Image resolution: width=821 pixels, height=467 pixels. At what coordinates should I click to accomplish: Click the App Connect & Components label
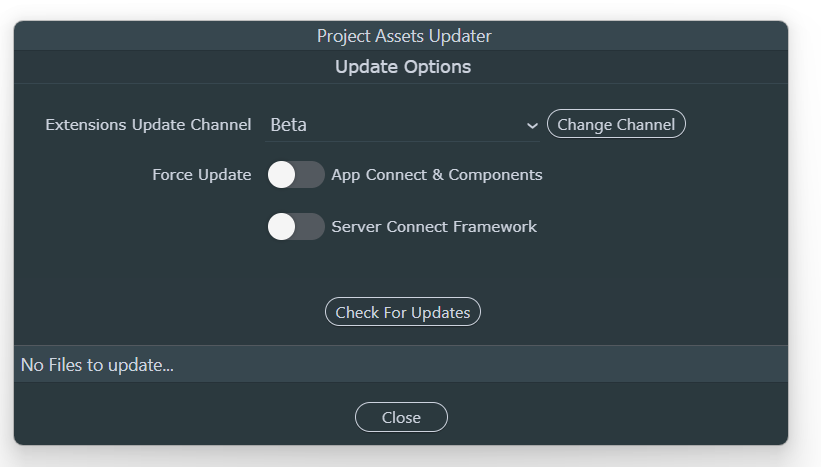[x=436, y=175]
